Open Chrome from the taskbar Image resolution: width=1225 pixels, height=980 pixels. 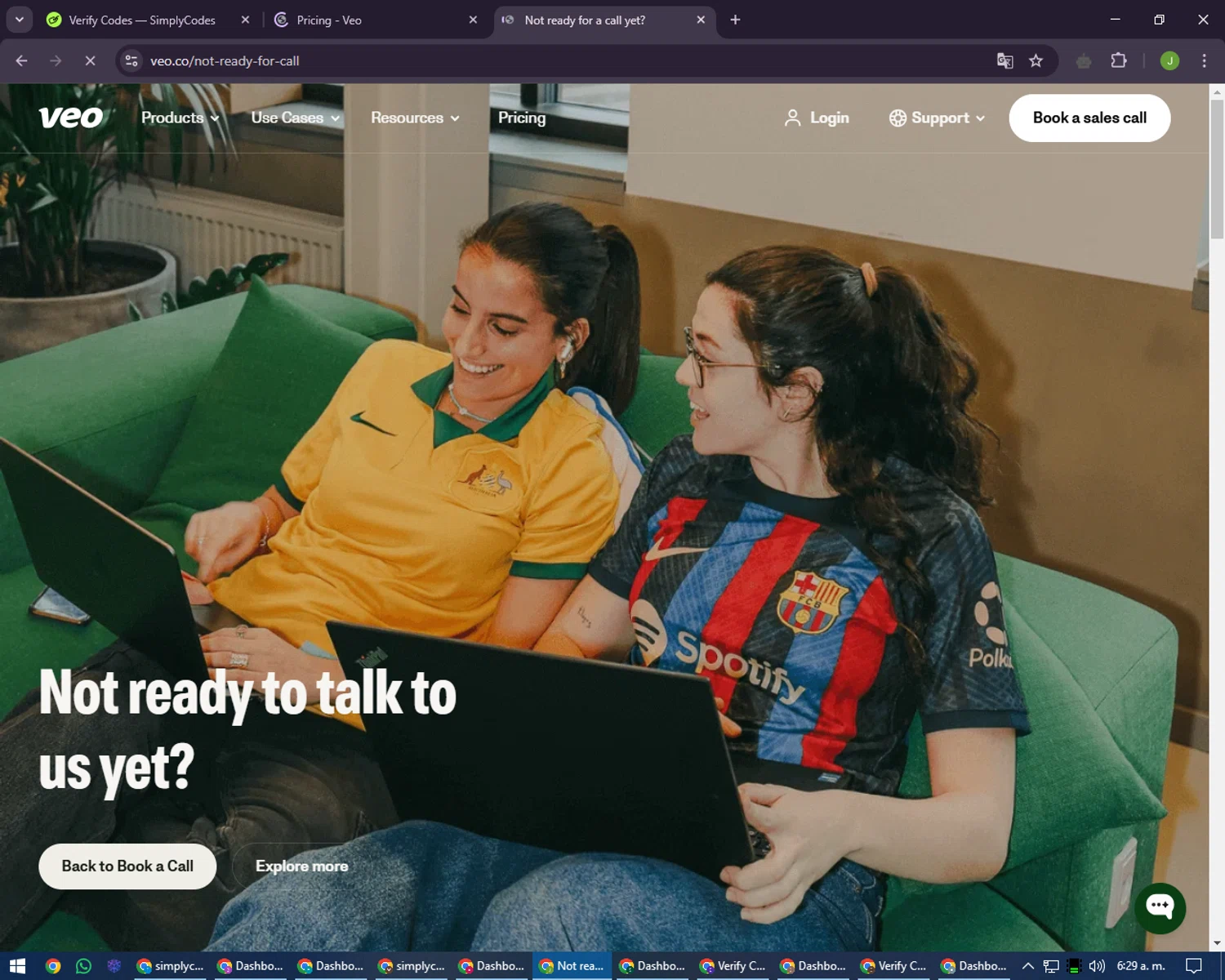(x=53, y=966)
